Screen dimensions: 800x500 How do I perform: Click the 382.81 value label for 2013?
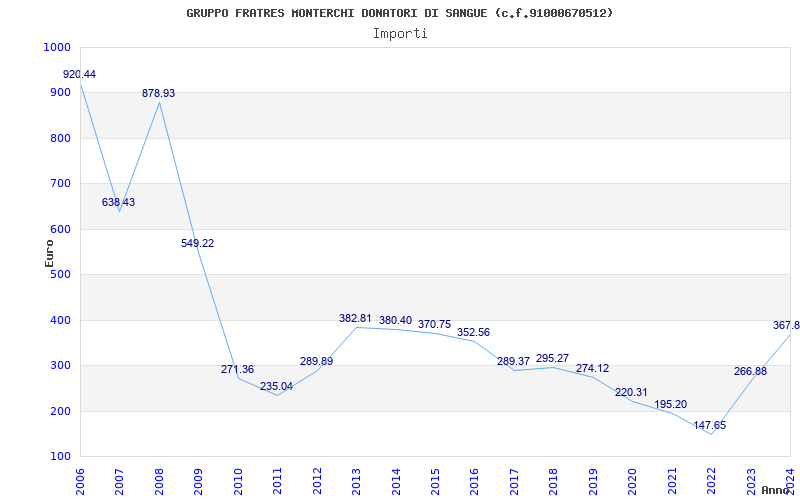(x=355, y=318)
